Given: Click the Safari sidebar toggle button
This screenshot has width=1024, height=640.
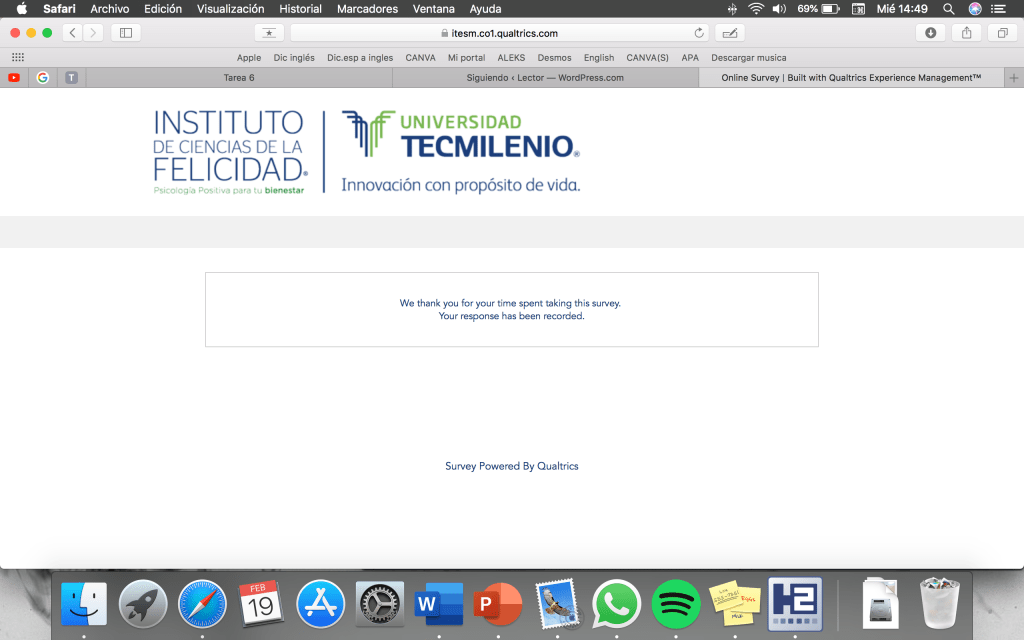Looking at the screenshot, I should (x=125, y=33).
